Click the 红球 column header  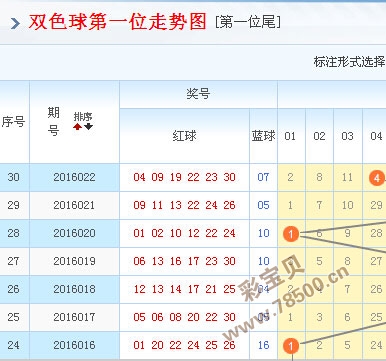(185, 136)
